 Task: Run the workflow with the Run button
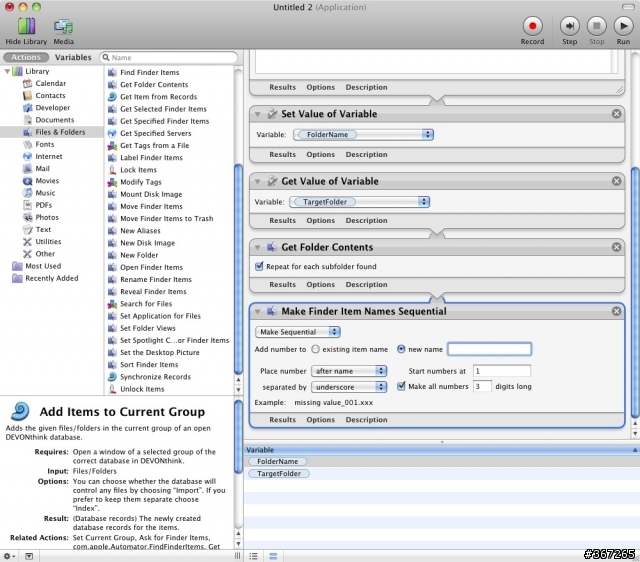click(623, 26)
